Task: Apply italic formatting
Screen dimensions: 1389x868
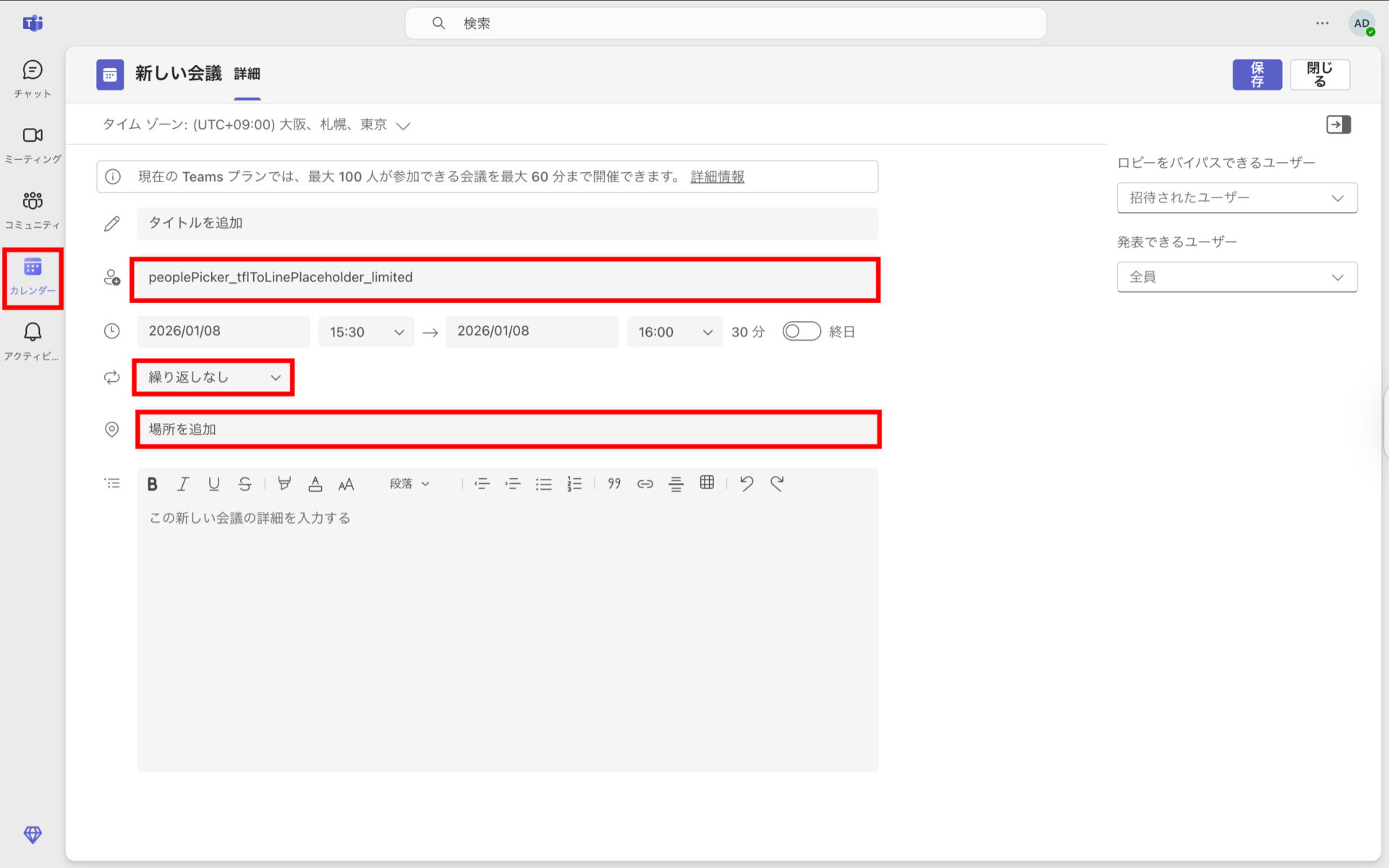Action: point(182,483)
